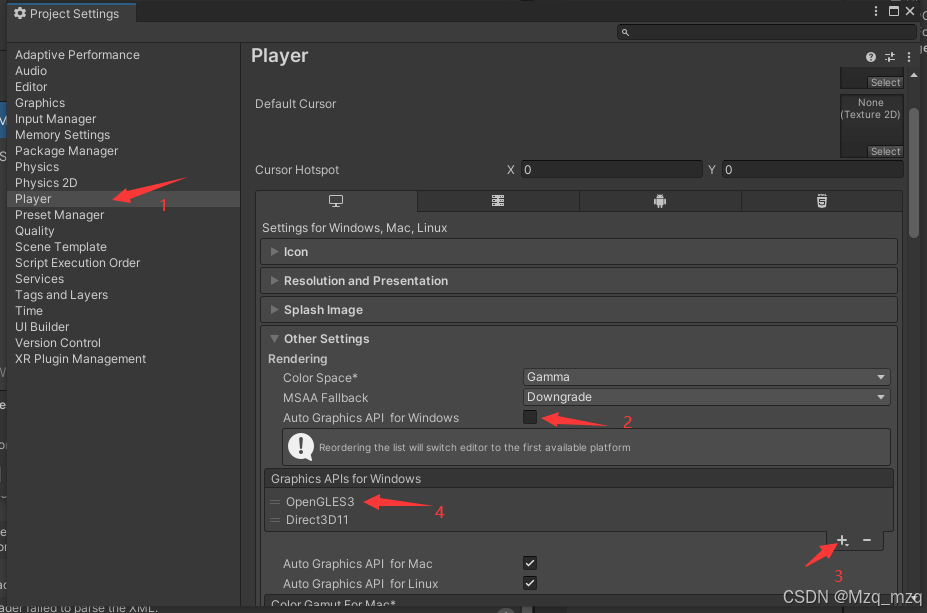The width and height of the screenshot is (927, 613).
Task: Remove selected graphics API with minus button
Action: point(867,540)
